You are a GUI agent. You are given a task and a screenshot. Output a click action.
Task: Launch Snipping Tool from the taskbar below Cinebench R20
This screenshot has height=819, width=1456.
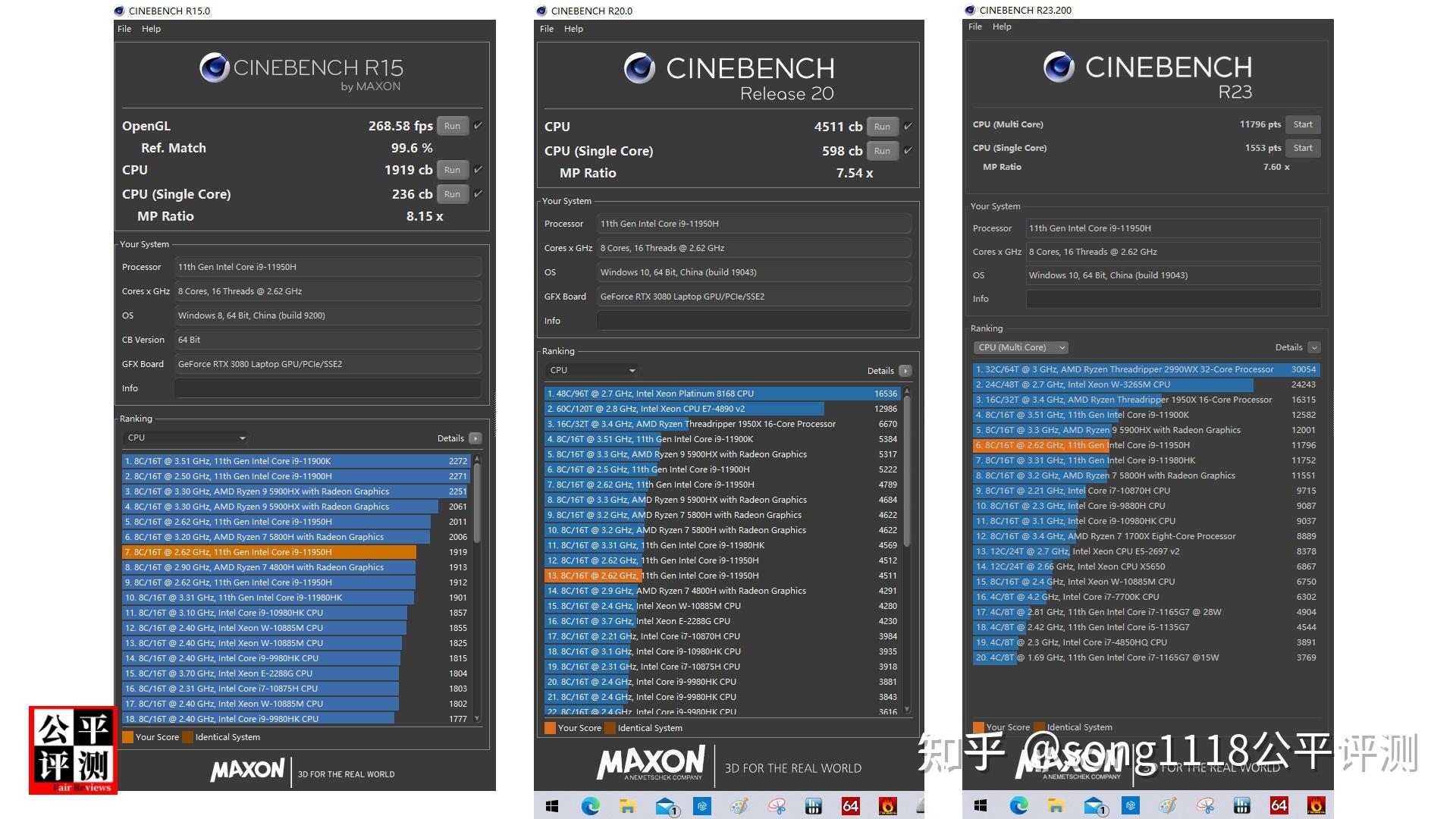coord(777,805)
